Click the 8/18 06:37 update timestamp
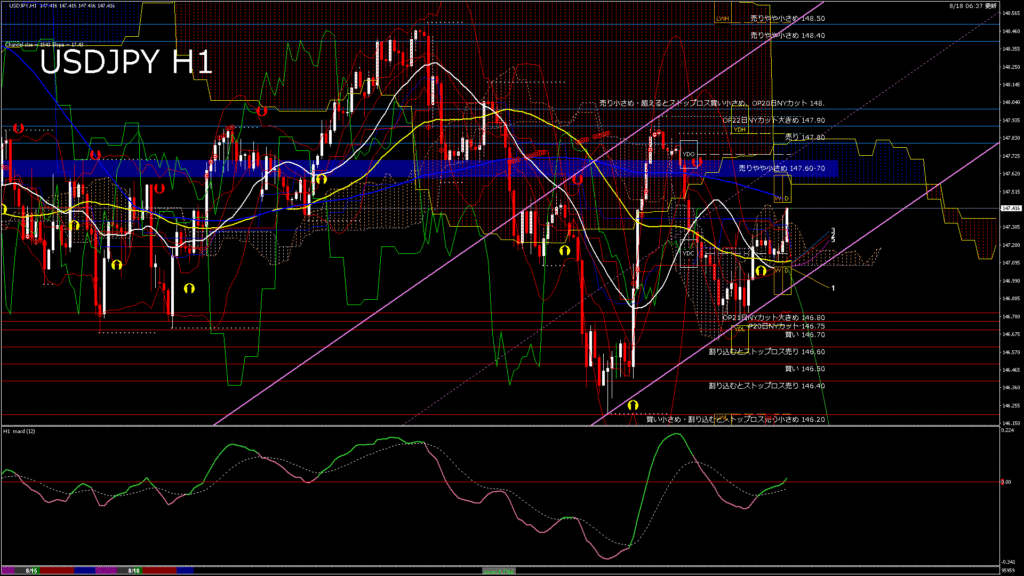 coord(972,5)
